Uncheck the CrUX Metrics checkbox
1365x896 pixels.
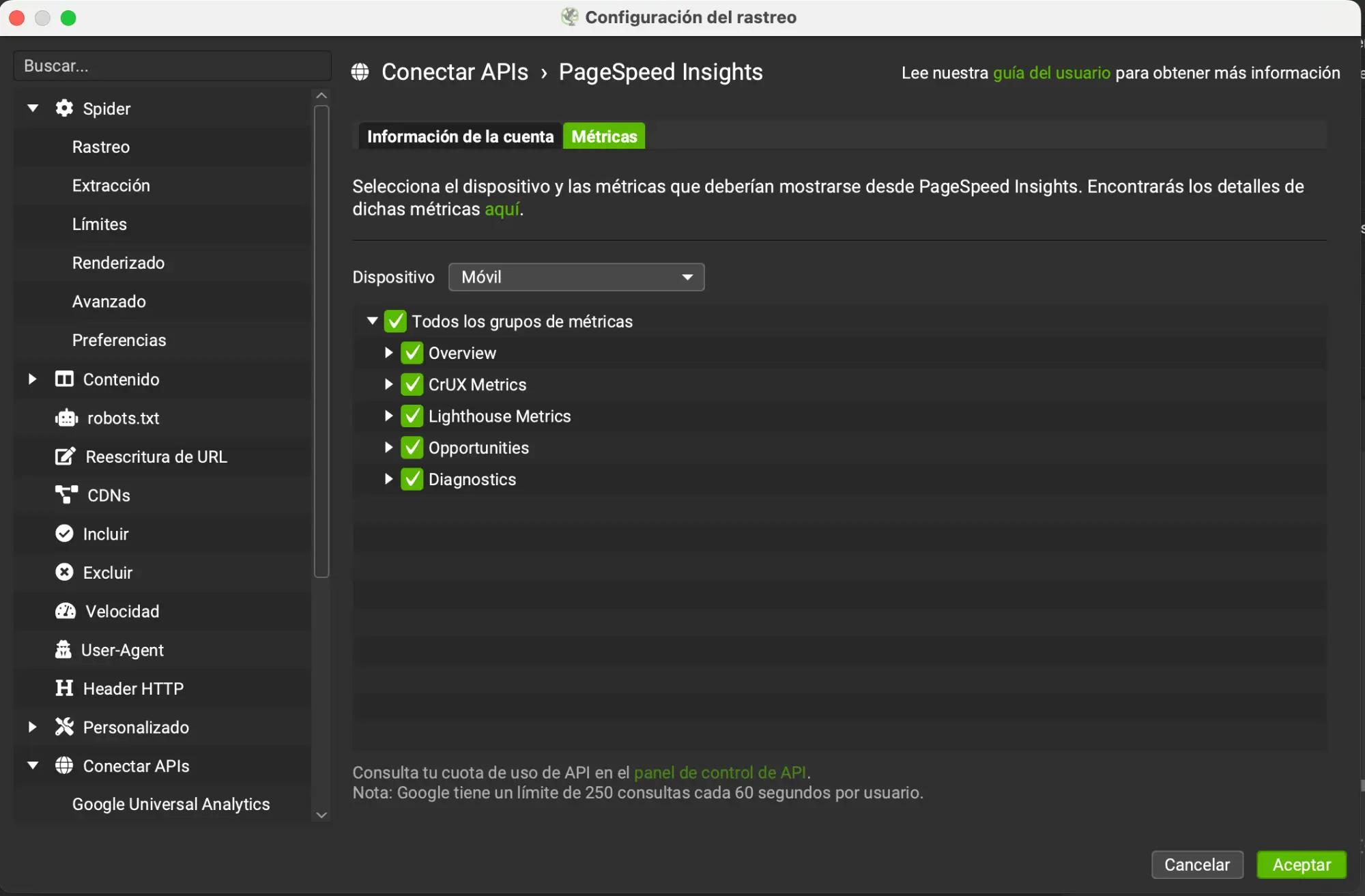point(412,384)
